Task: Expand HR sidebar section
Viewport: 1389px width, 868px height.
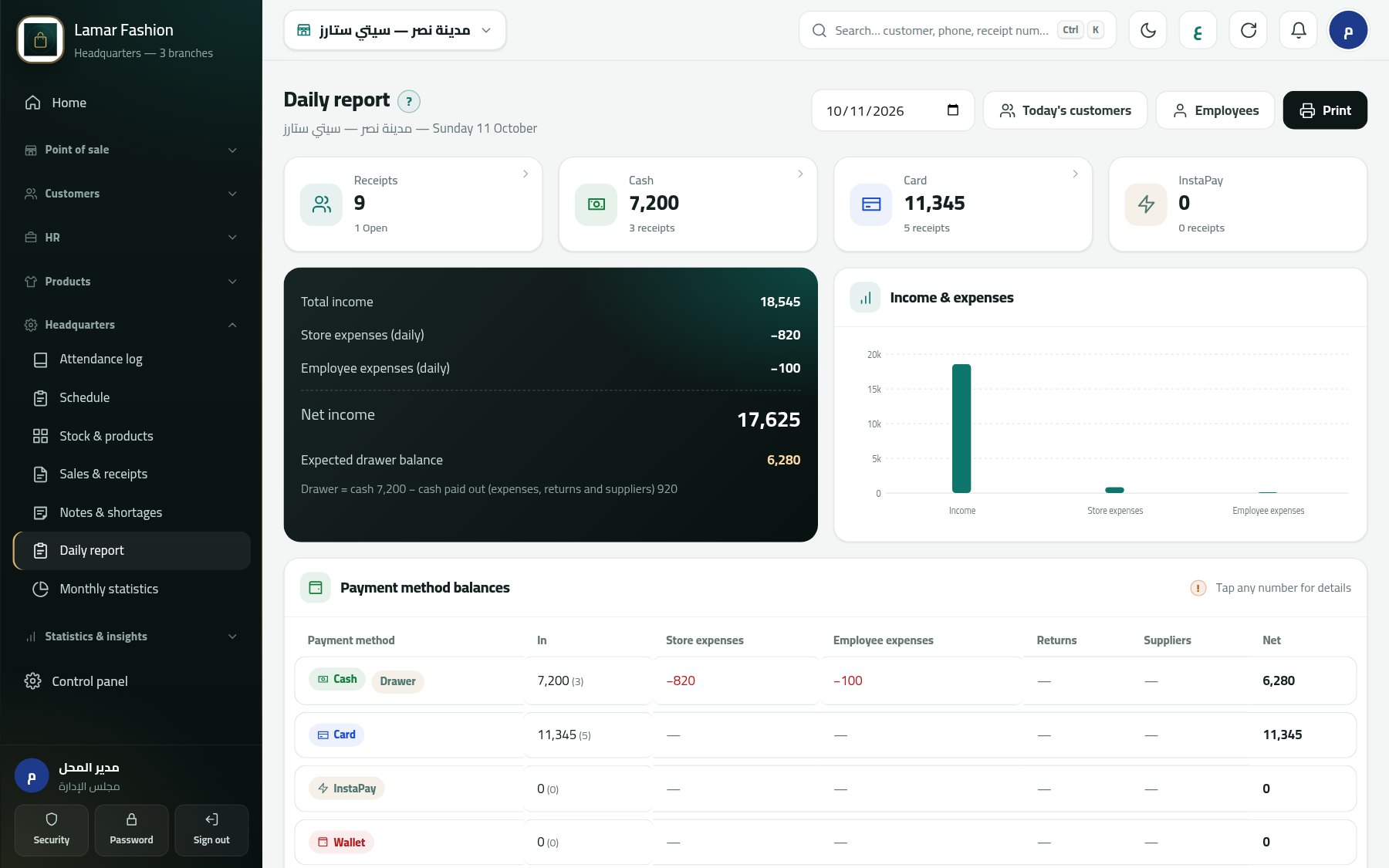Action: [x=131, y=238]
